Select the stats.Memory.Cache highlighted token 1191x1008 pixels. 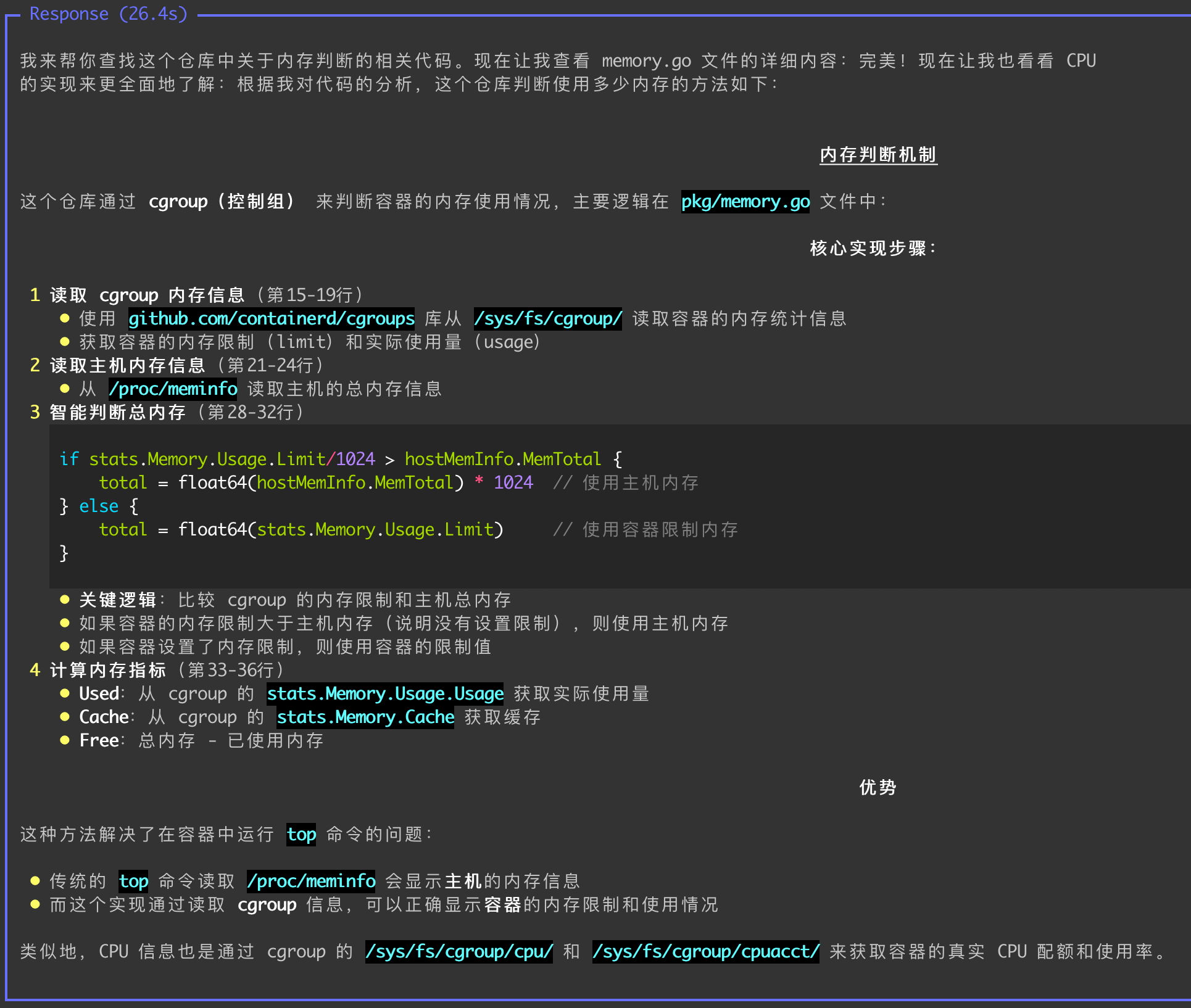tap(365, 717)
